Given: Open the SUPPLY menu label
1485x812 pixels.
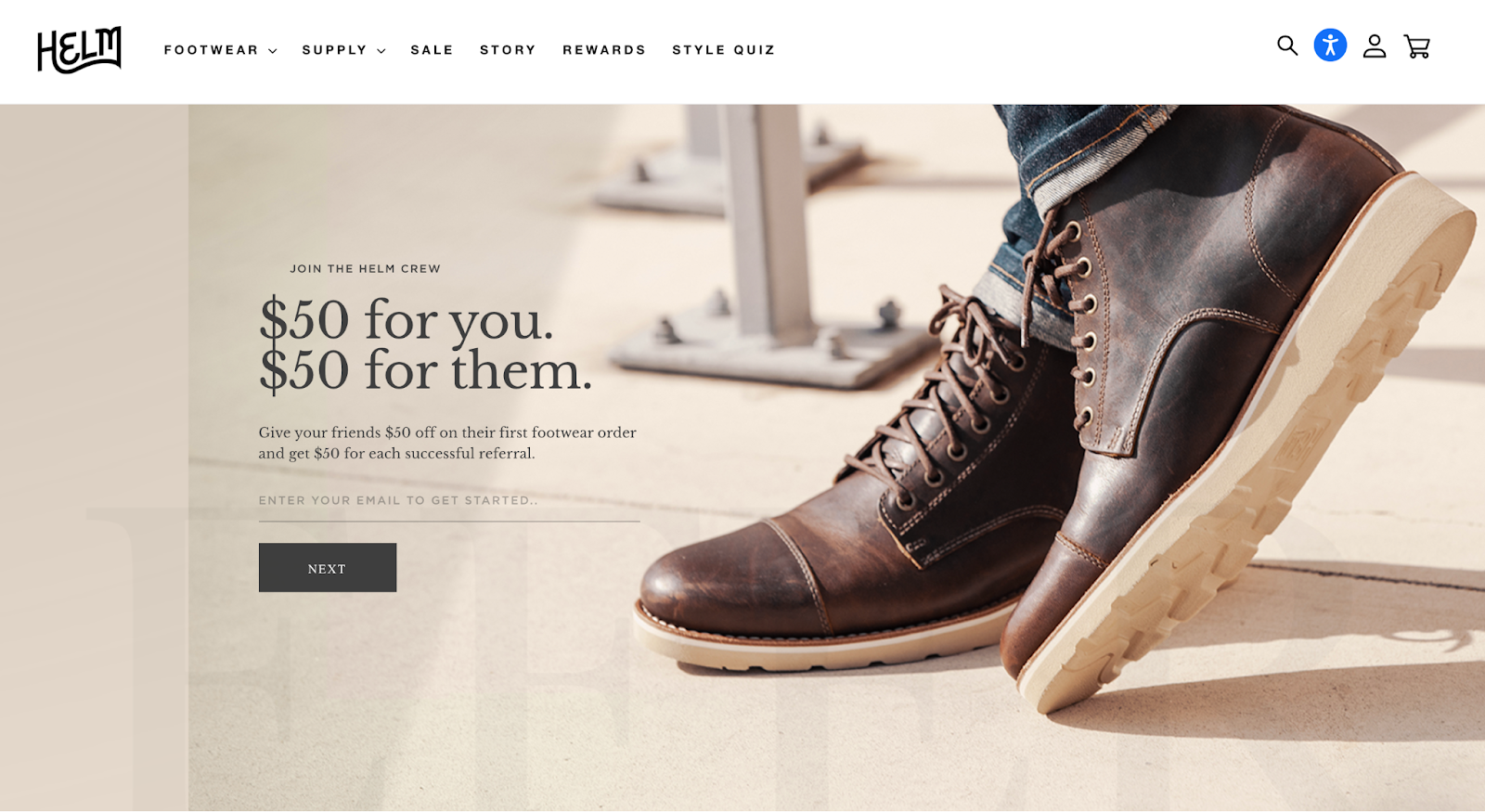Looking at the screenshot, I should coord(334,50).
